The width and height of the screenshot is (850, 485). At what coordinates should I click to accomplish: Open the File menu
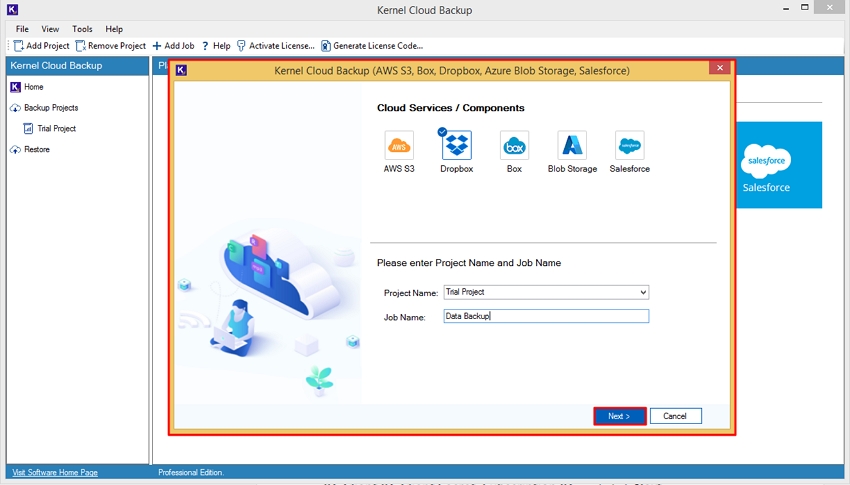pos(22,29)
